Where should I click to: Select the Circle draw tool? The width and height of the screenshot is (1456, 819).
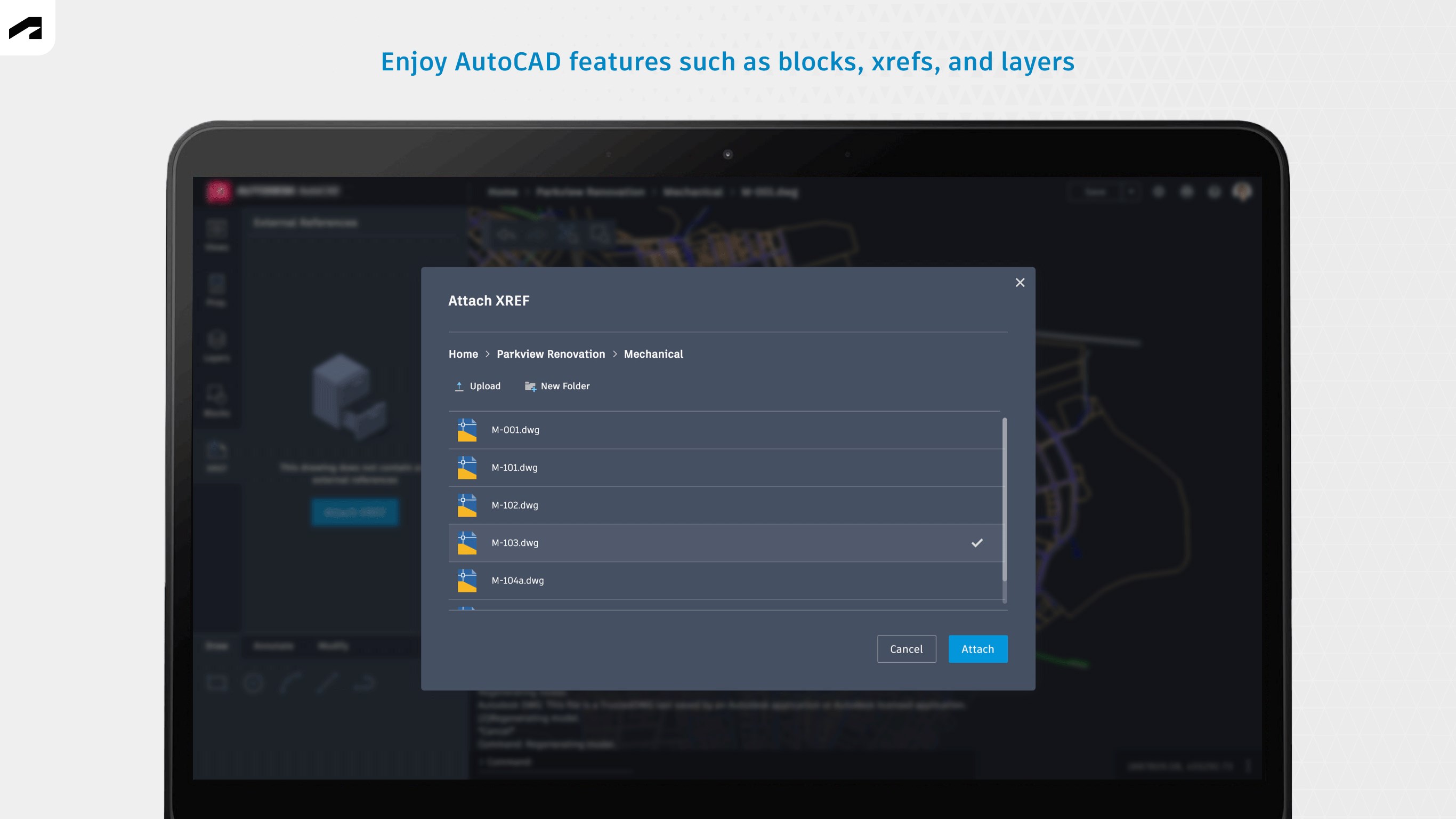[x=253, y=683]
